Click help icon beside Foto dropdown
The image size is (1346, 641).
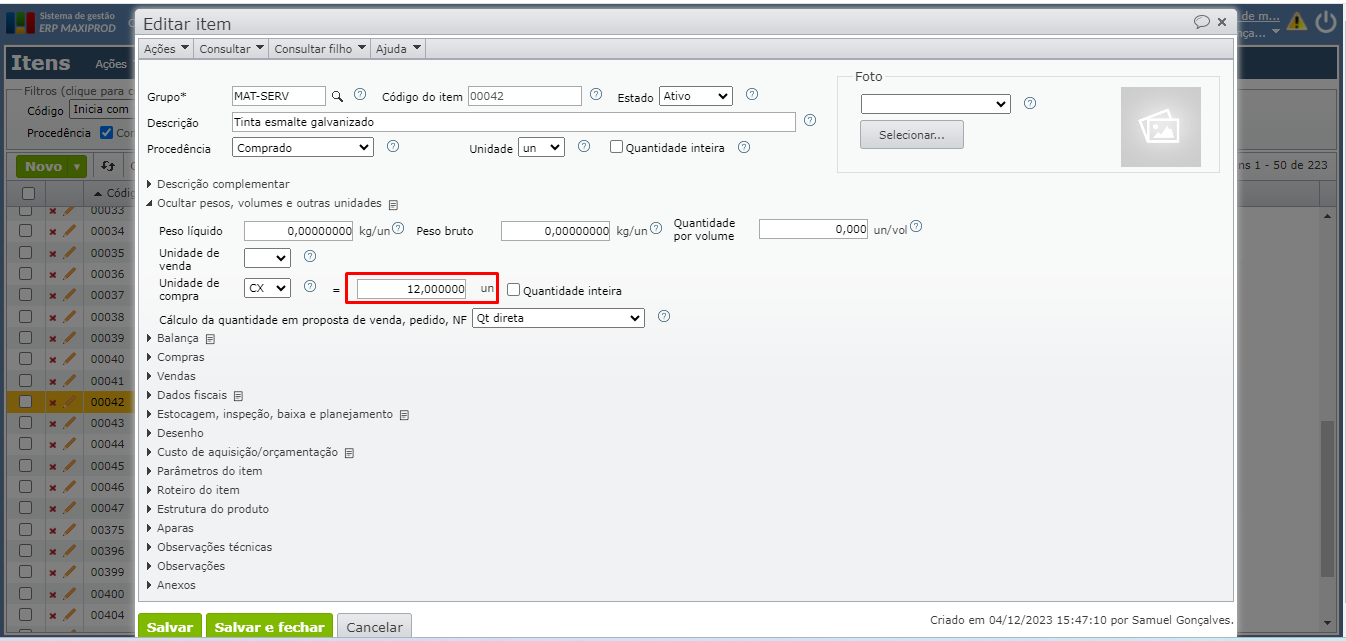click(x=1030, y=103)
